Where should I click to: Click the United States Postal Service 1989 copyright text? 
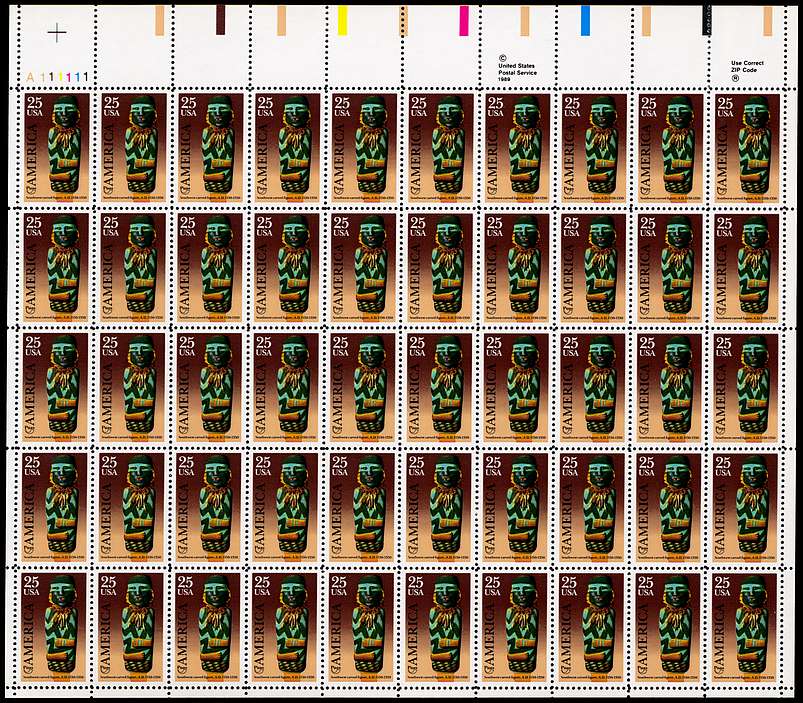517,69
